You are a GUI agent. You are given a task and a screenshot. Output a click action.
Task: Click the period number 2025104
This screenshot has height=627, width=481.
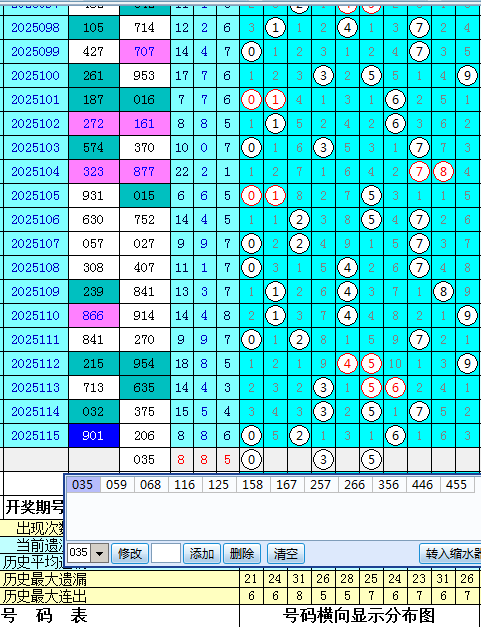(35, 172)
